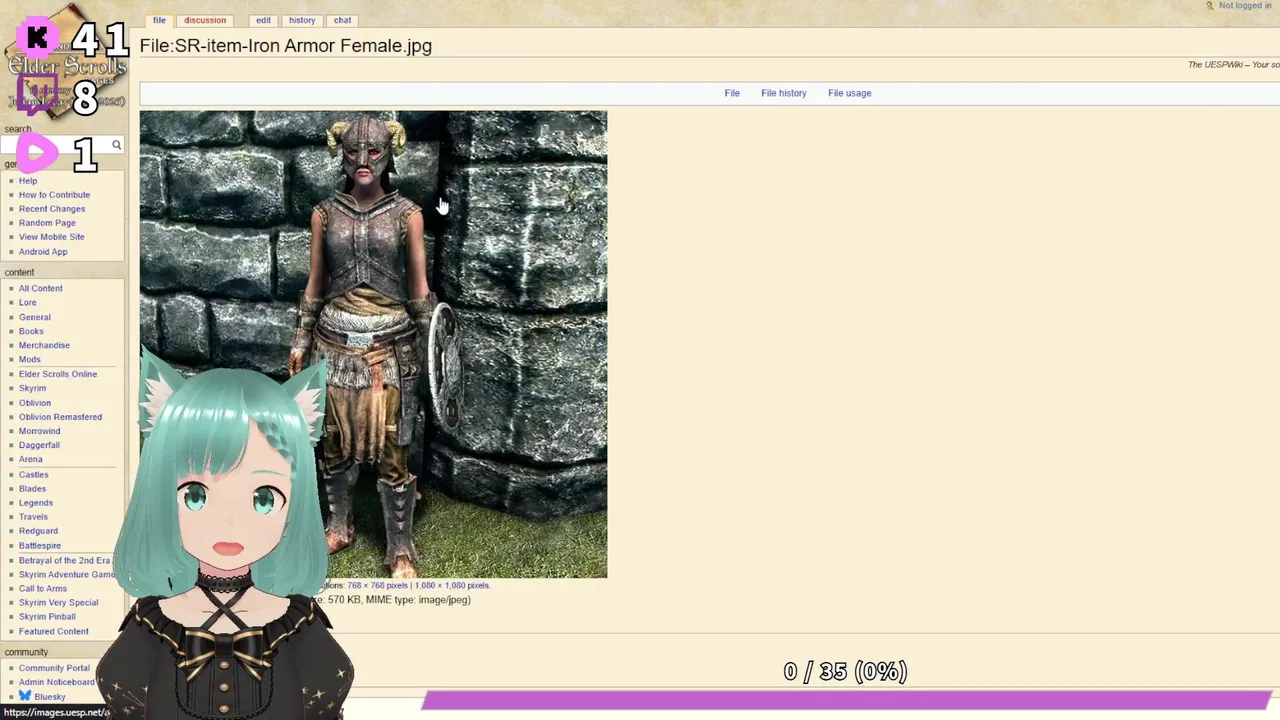Image resolution: width=1280 pixels, height=720 pixels.
Task: Switch to the edit tab
Action: pos(263,20)
